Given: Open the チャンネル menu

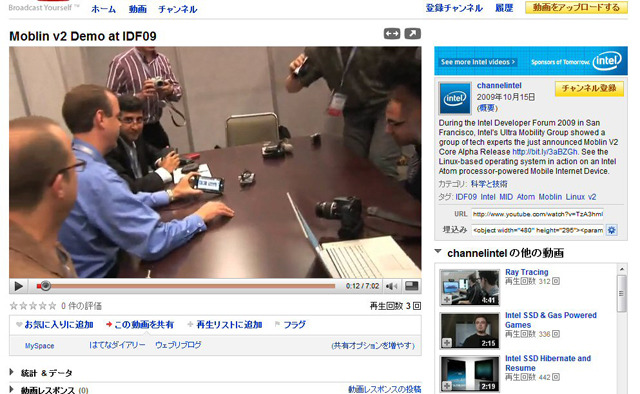Looking at the screenshot, I should [178, 9].
